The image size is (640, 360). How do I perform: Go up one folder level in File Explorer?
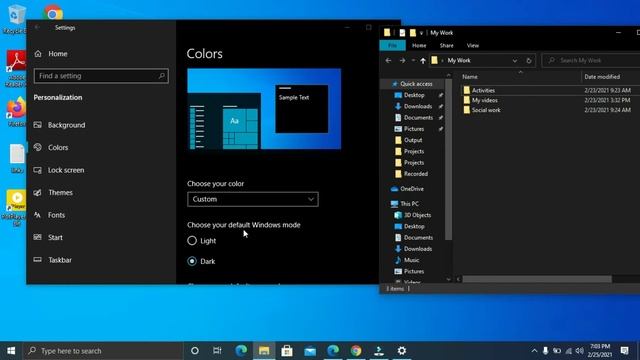[423, 60]
